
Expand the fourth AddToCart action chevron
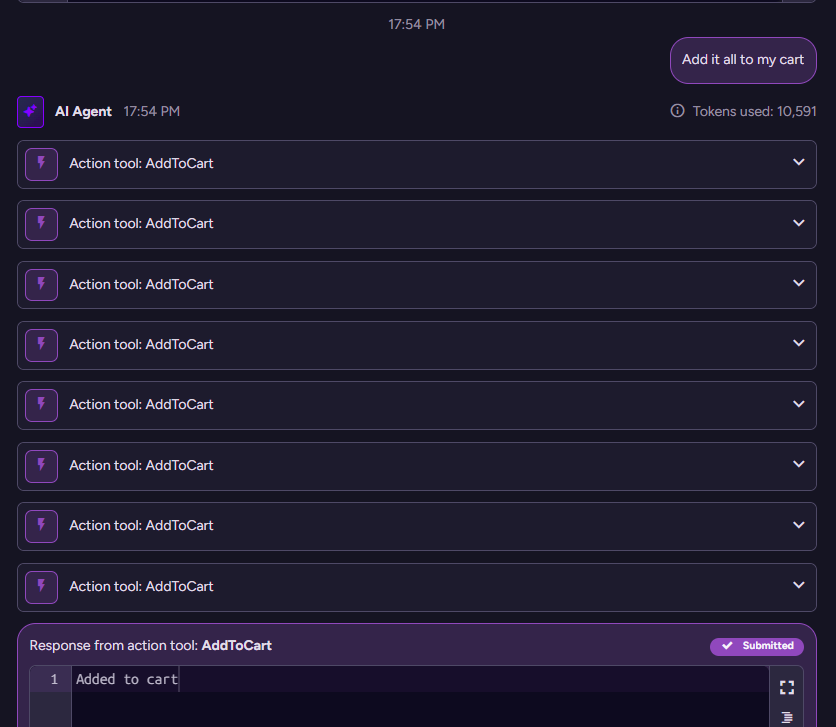tap(798, 344)
